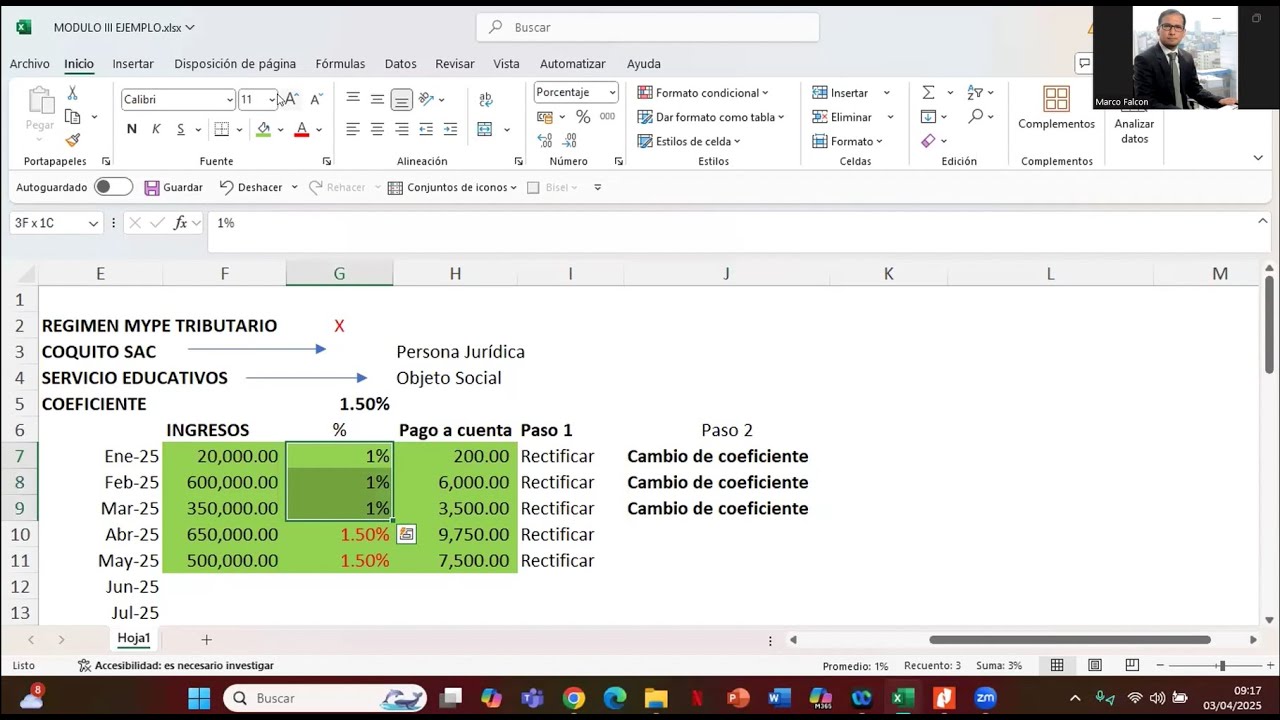The image size is (1280, 720).
Task: Increase font size with larger A icon
Action: pyautogui.click(x=290, y=99)
